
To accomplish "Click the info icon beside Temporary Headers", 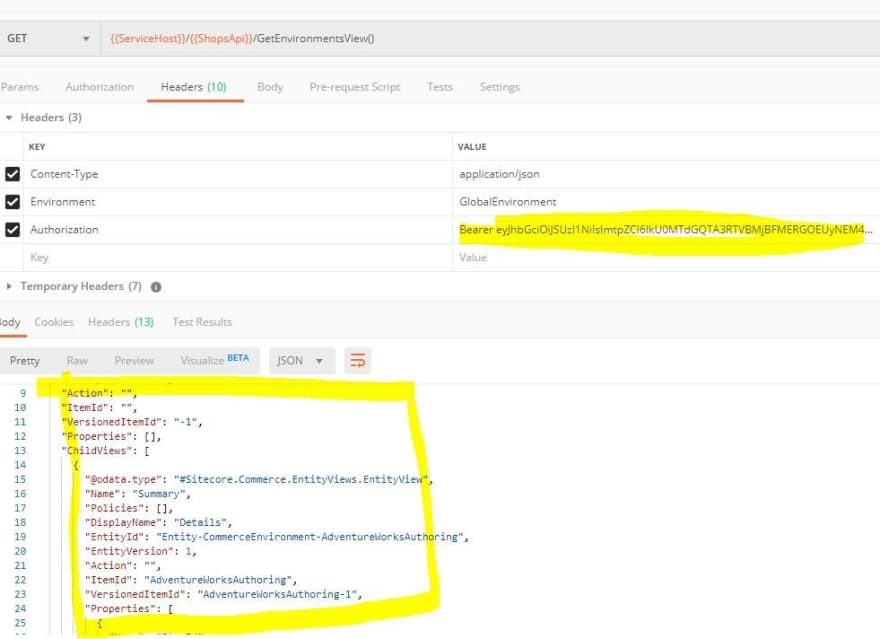I will point(156,287).
